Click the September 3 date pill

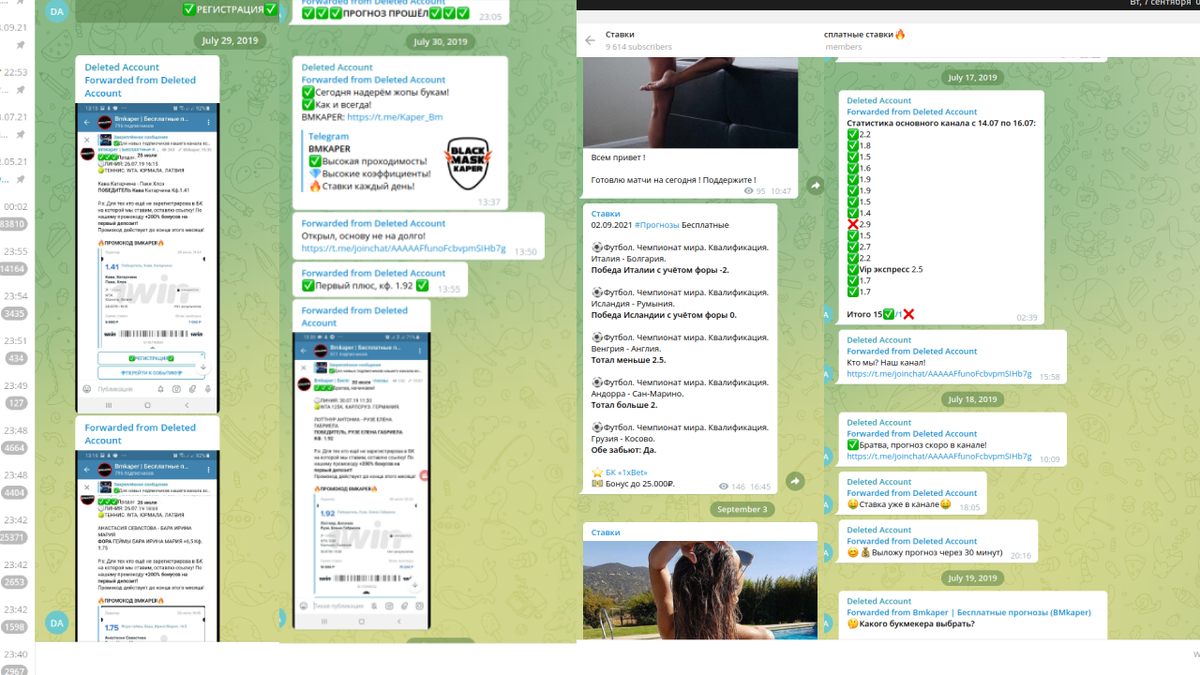tap(742, 509)
